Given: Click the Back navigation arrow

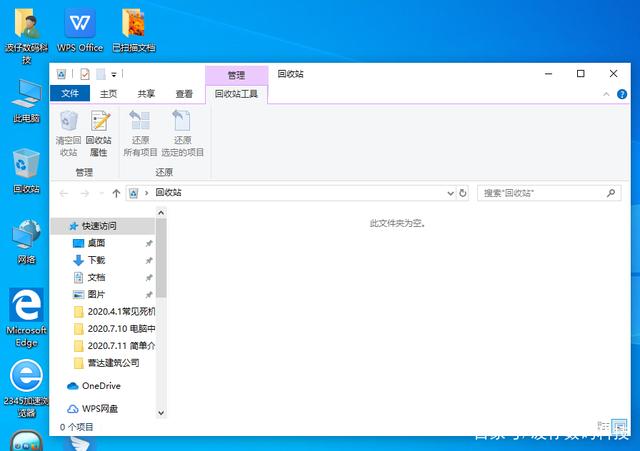Looking at the screenshot, I should tap(64, 193).
